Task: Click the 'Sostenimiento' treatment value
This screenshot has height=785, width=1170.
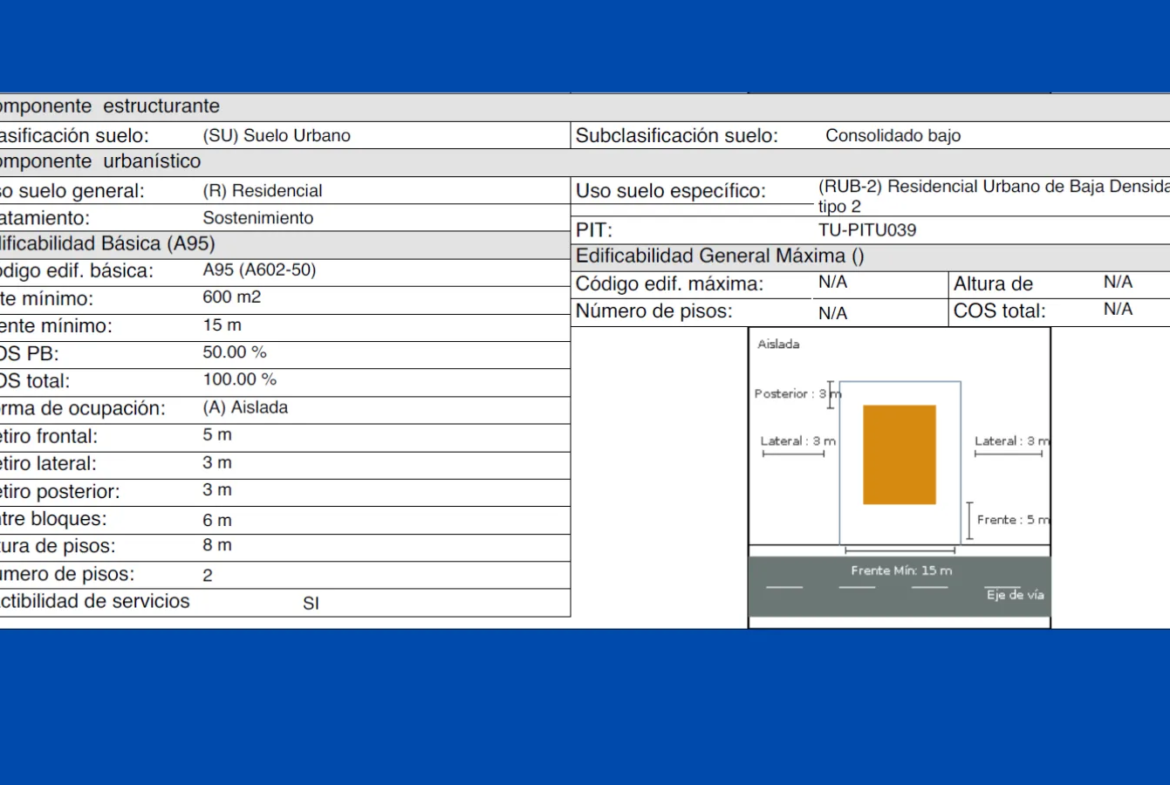Action: (257, 218)
